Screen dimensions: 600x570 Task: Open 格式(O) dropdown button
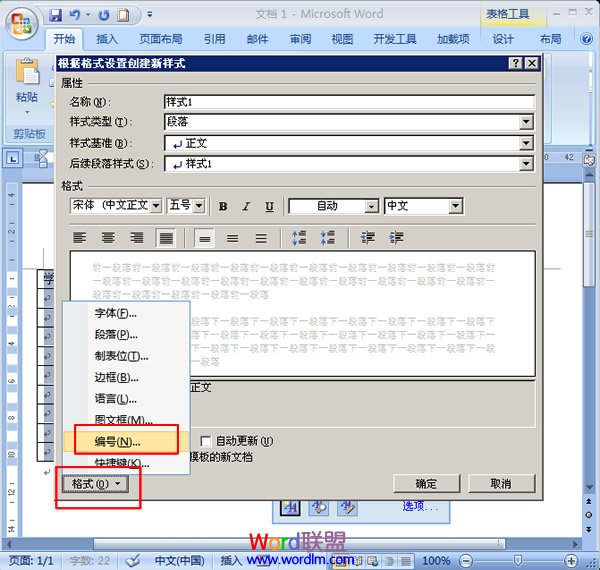point(96,484)
